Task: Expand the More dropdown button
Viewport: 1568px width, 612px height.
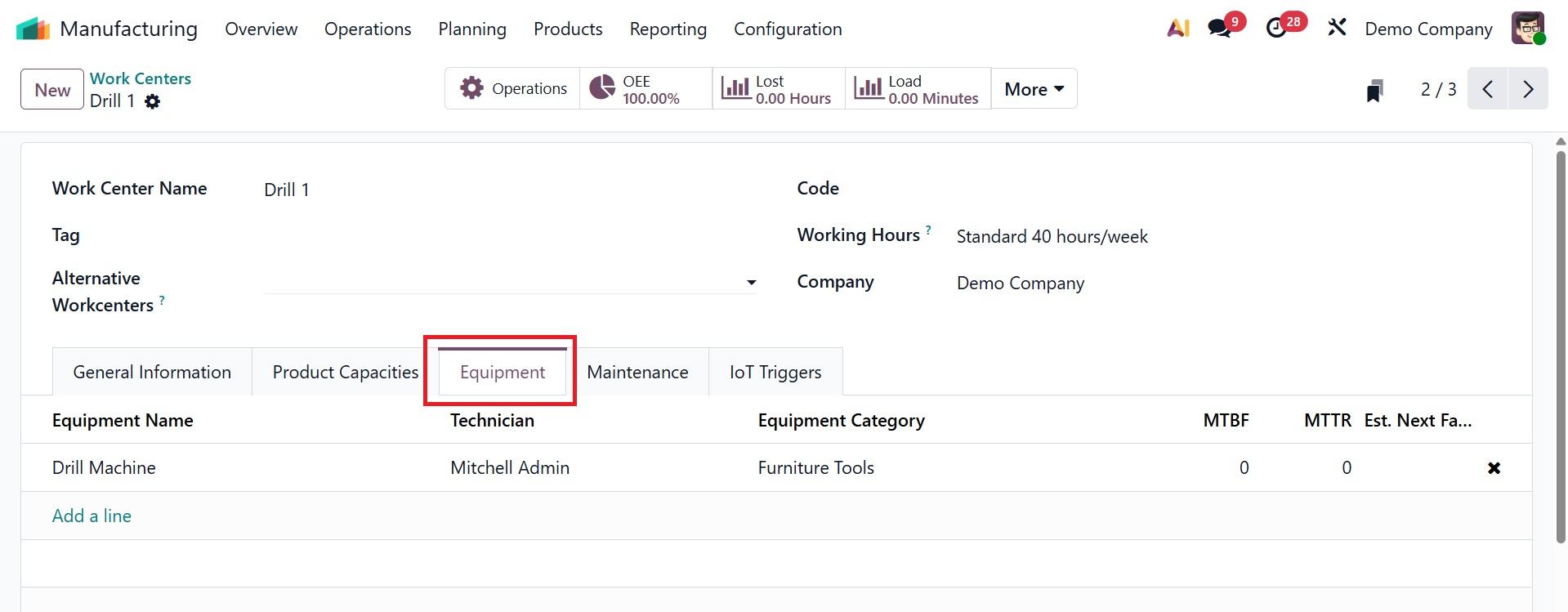Action: click(1034, 89)
